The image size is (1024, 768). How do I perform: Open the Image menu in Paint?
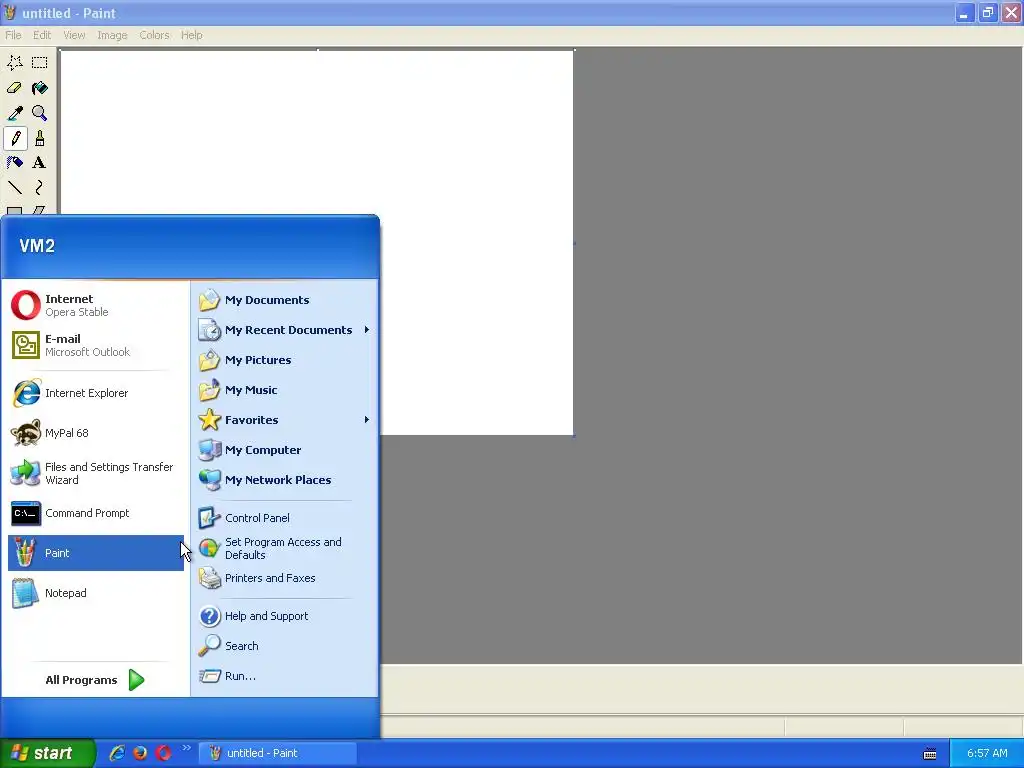pyautogui.click(x=112, y=35)
